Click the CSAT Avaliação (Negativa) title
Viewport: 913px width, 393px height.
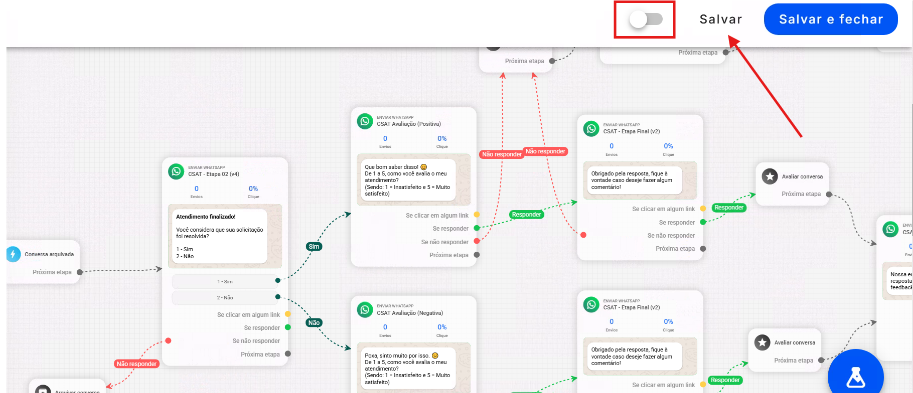coord(410,313)
